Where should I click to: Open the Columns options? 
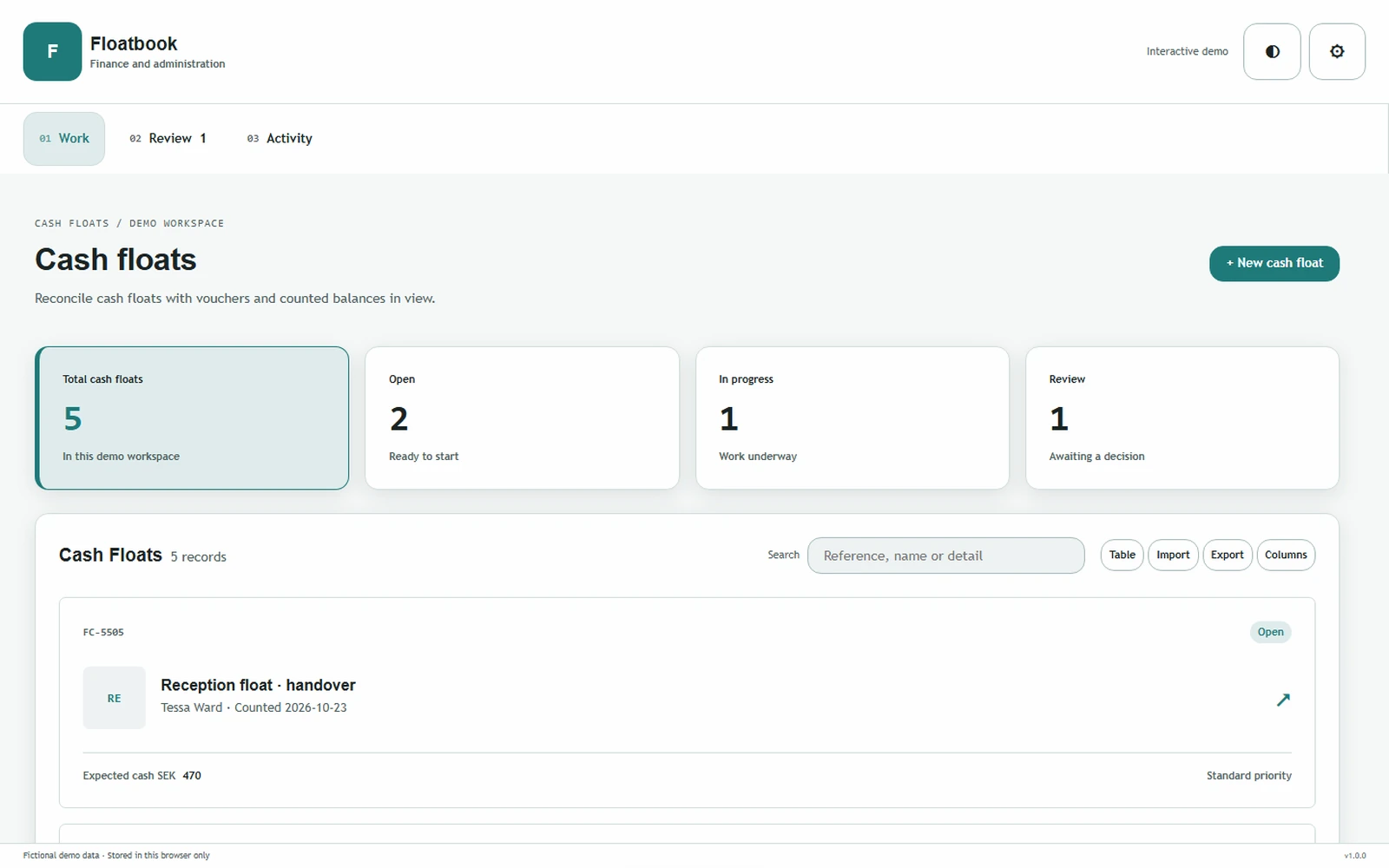pos(1286,556)
